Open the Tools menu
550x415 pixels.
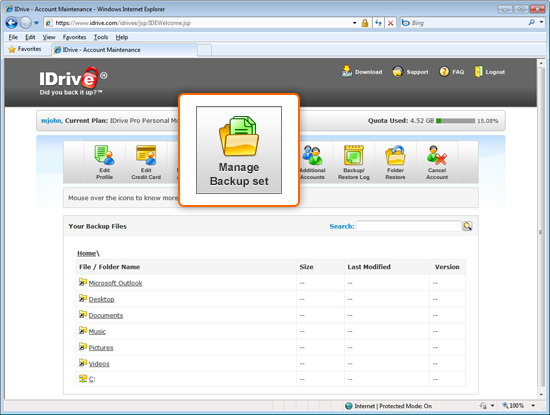[101, 37]
